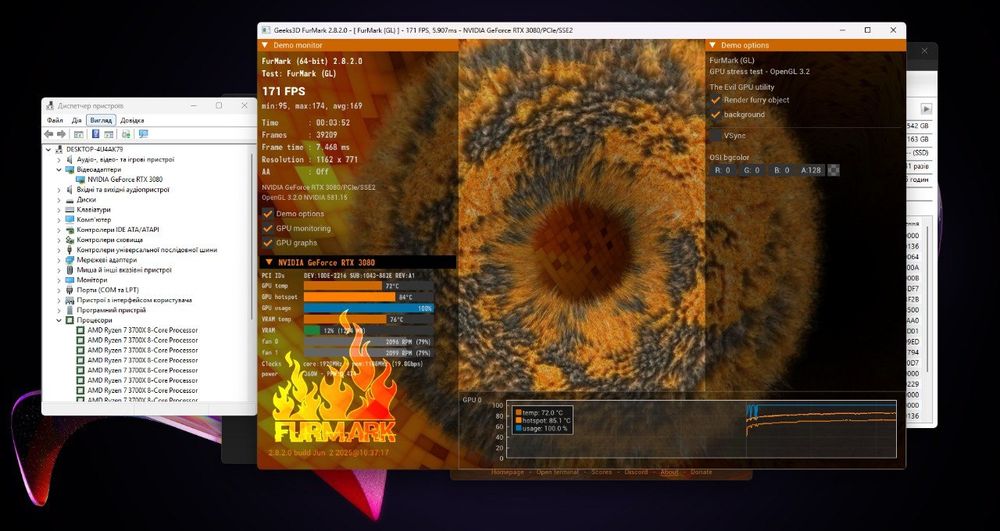Collapse the Процесори tree node

(x=59, y=320)
